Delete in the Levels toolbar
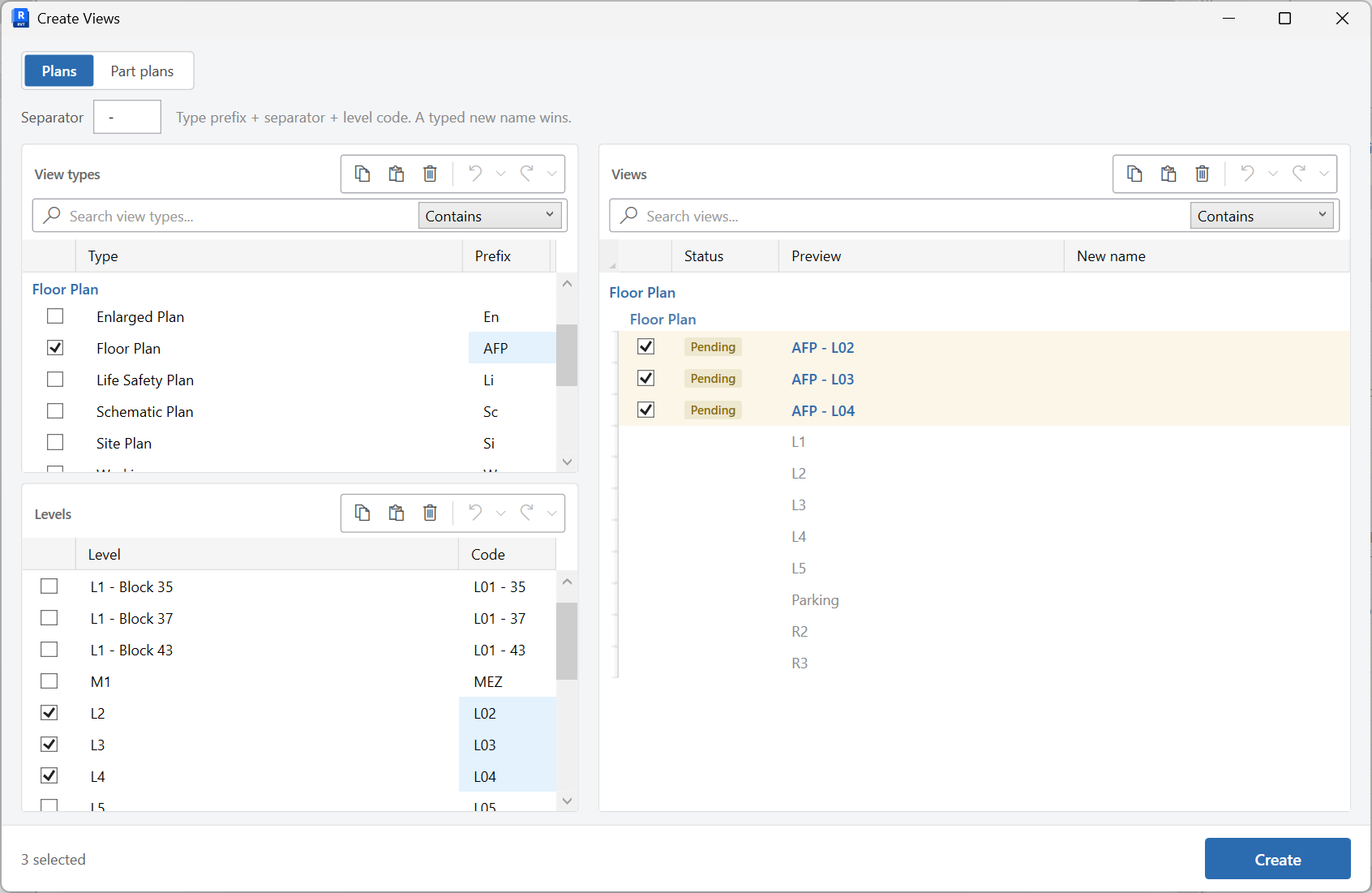The height and width of the screenshot is (893, 1372). coord(431,513)
